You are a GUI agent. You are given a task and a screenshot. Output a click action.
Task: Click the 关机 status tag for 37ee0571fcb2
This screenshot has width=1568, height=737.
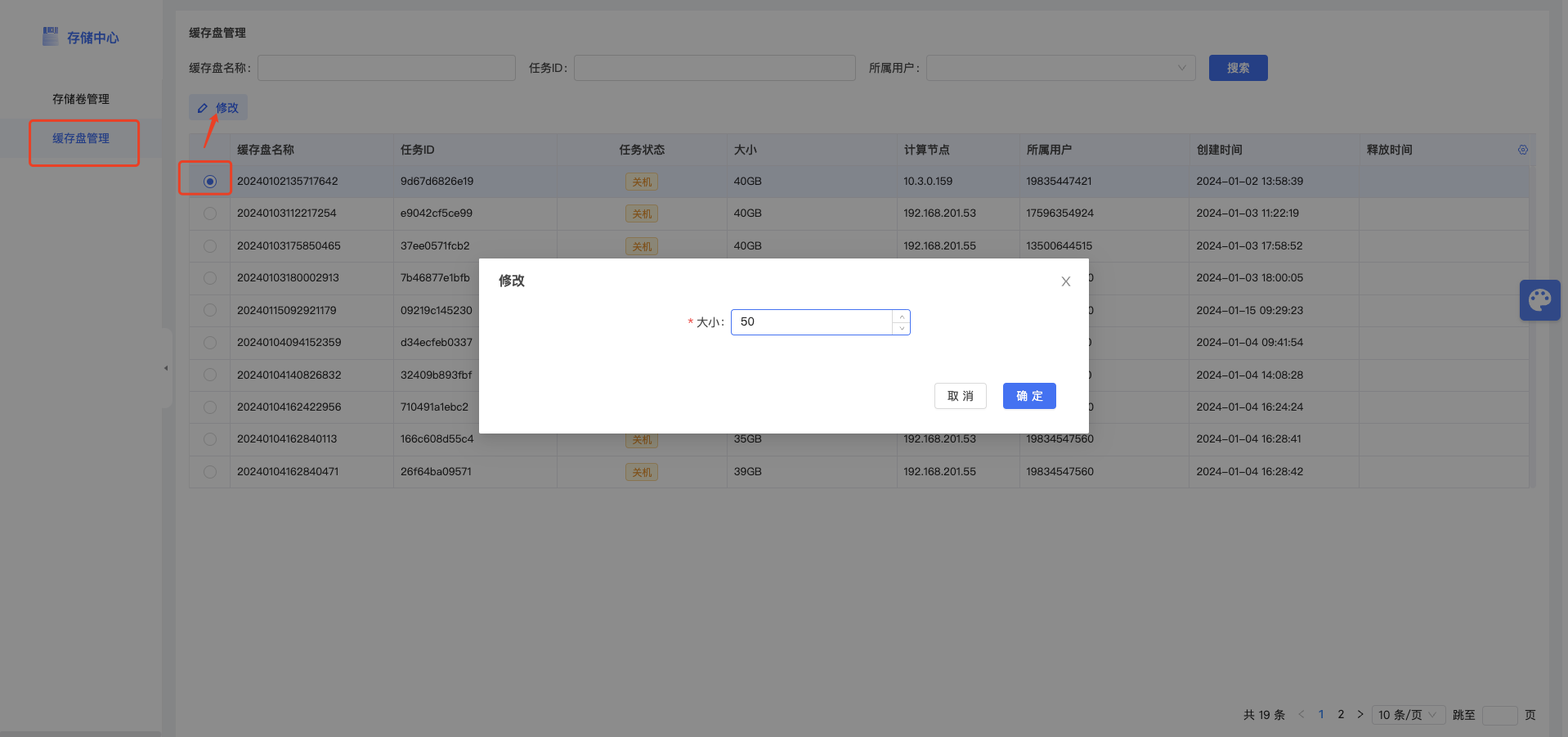click(642, 246)
